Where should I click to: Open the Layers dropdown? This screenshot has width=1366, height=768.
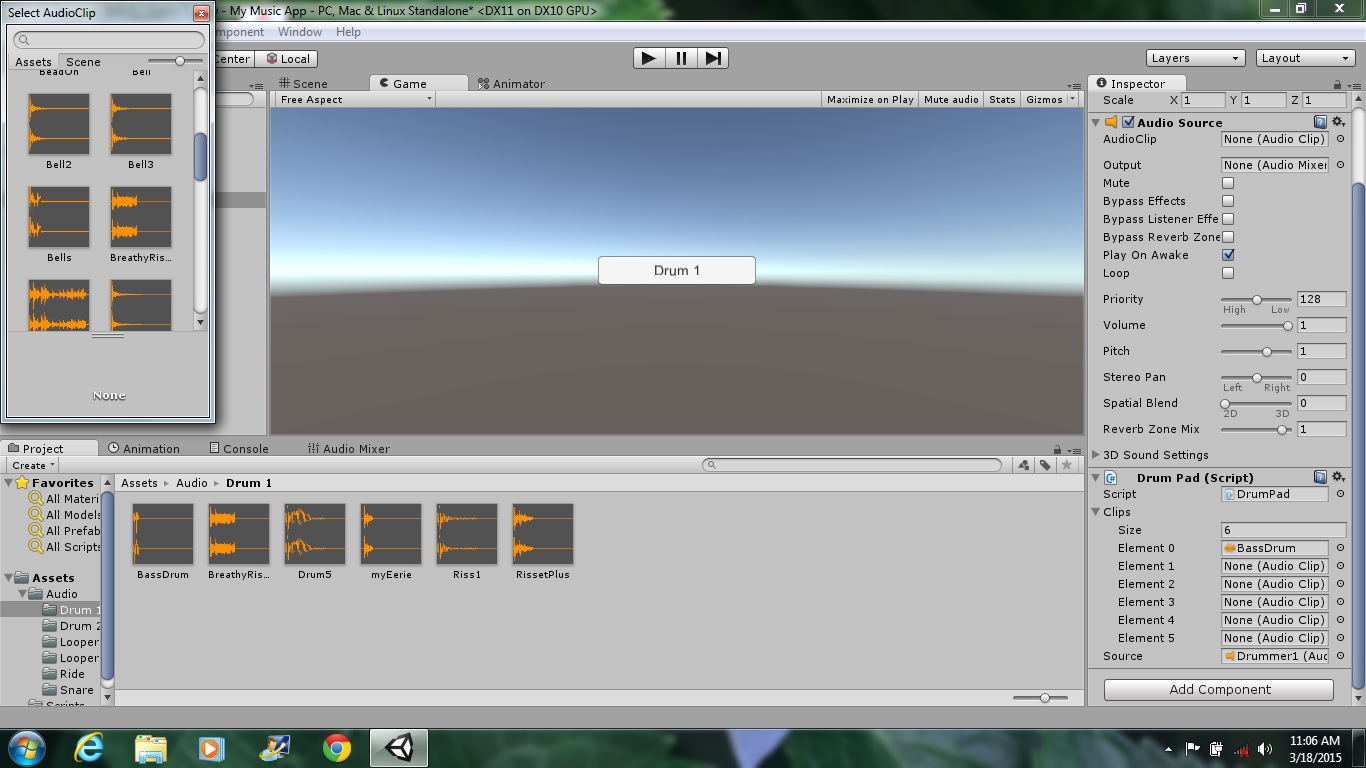1195,58
